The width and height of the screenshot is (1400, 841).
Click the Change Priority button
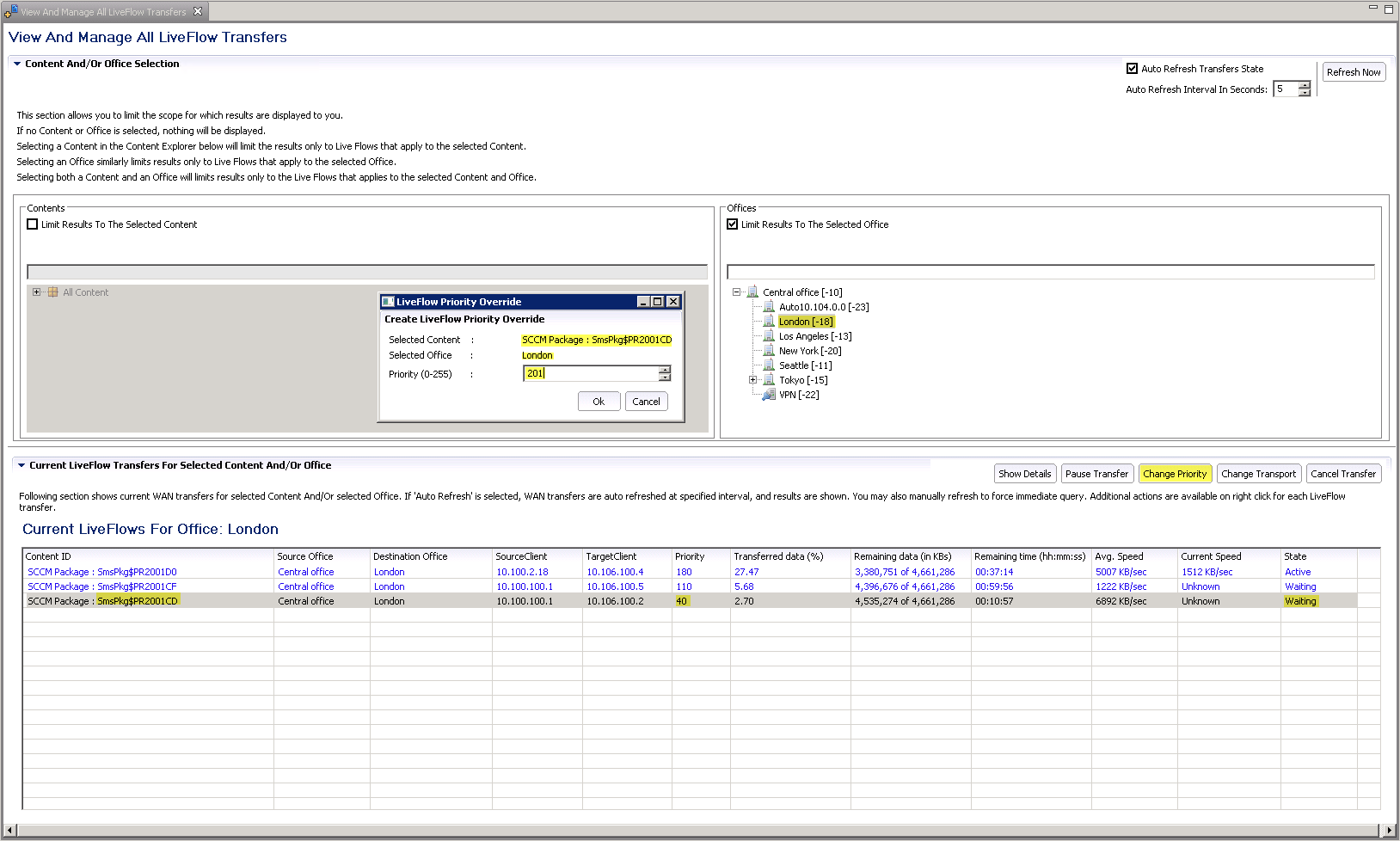click(1175, 474)
